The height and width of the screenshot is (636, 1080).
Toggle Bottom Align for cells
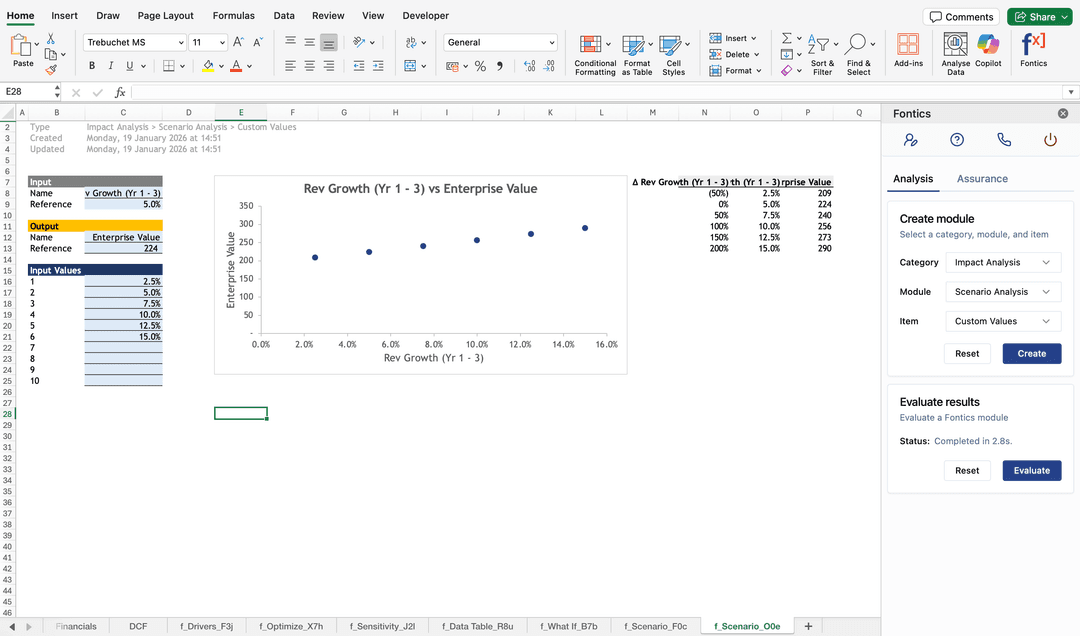pyautogui.click(x=329, y=42)
